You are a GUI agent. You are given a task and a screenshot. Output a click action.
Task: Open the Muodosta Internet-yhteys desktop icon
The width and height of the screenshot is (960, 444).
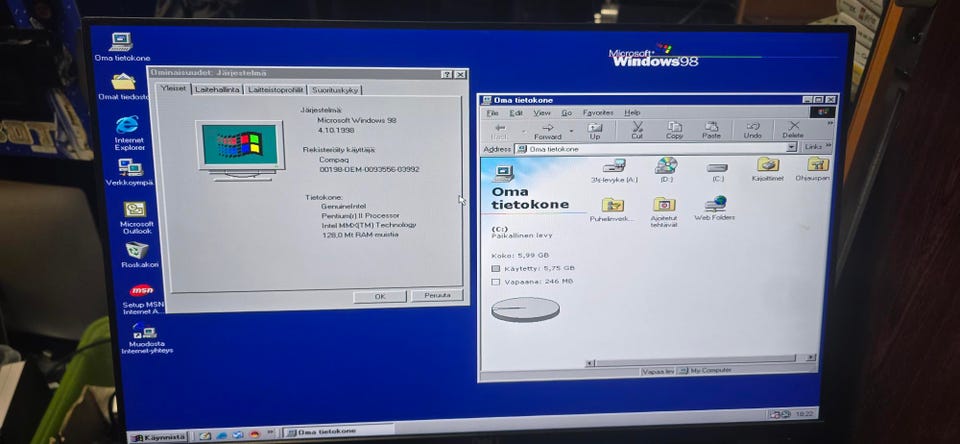click(x=146, y=338)
